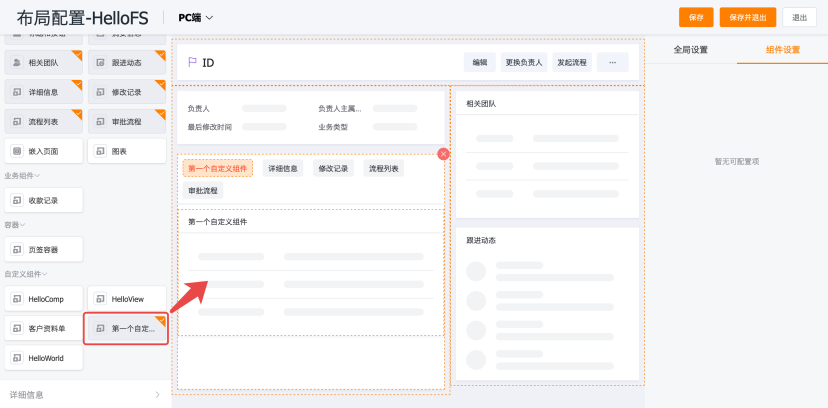Click the 业务类型 field label
Image resolution: width=828 pixels, height=408 pixels.
[333, 127]
